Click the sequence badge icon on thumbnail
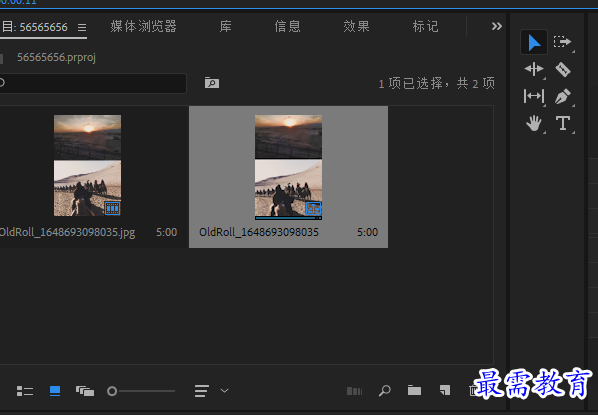 click(313, 209)
